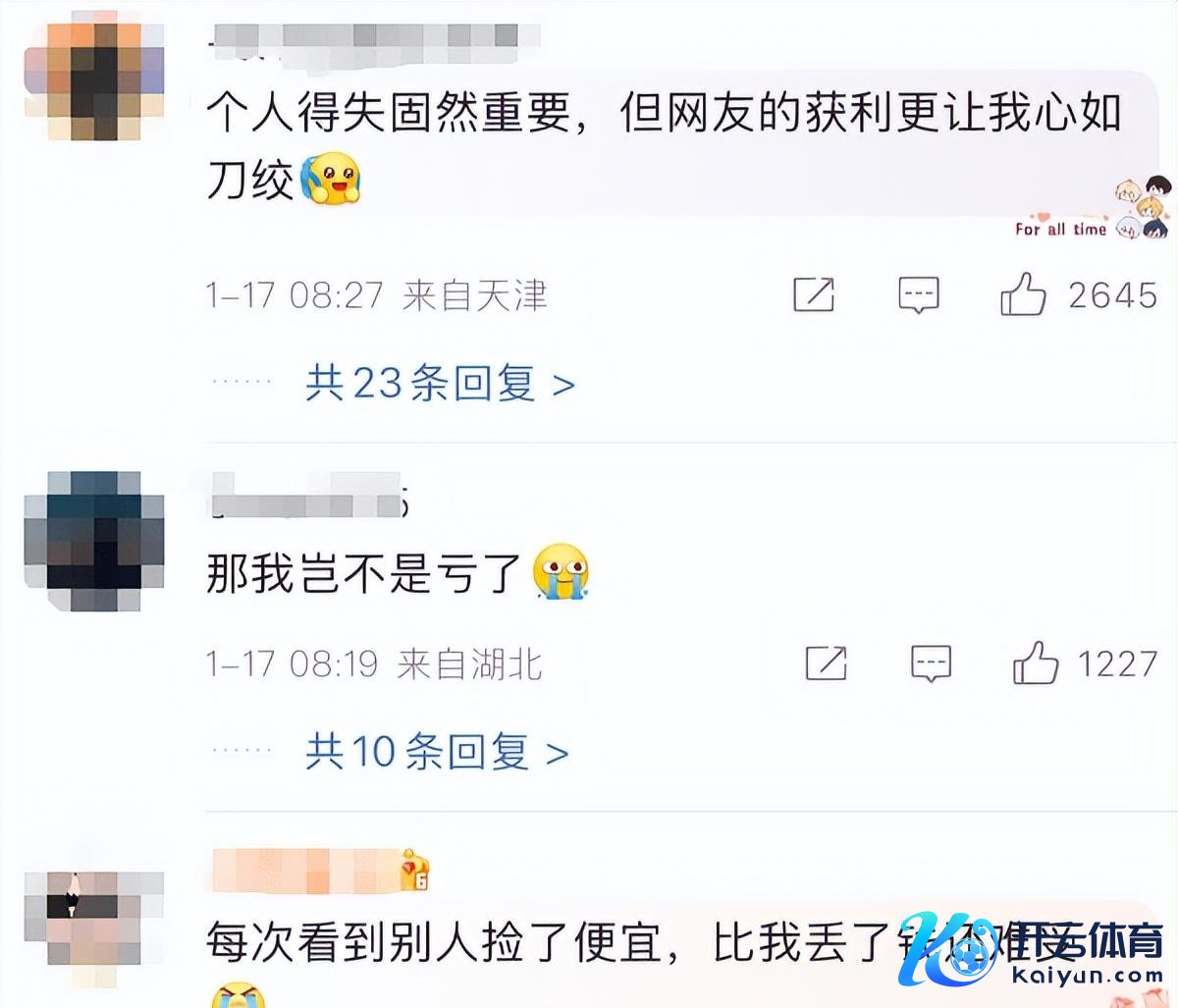This screenshot has width=1178, height=1008.
Task: Like the Hubei comment with 1227 likes
Action: (1035, 663)
